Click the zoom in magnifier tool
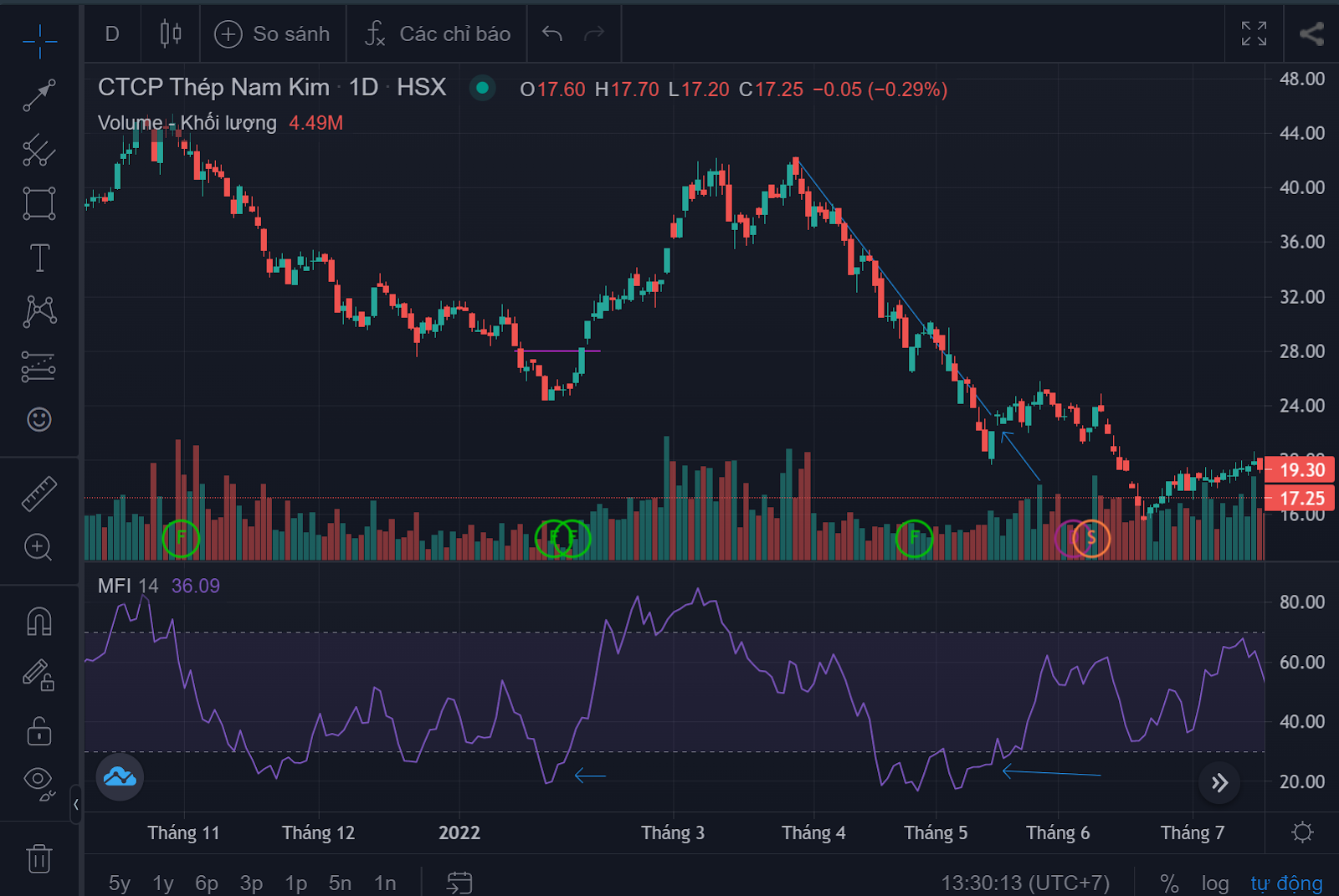The image size is (1339, 896). click(38, 547)
